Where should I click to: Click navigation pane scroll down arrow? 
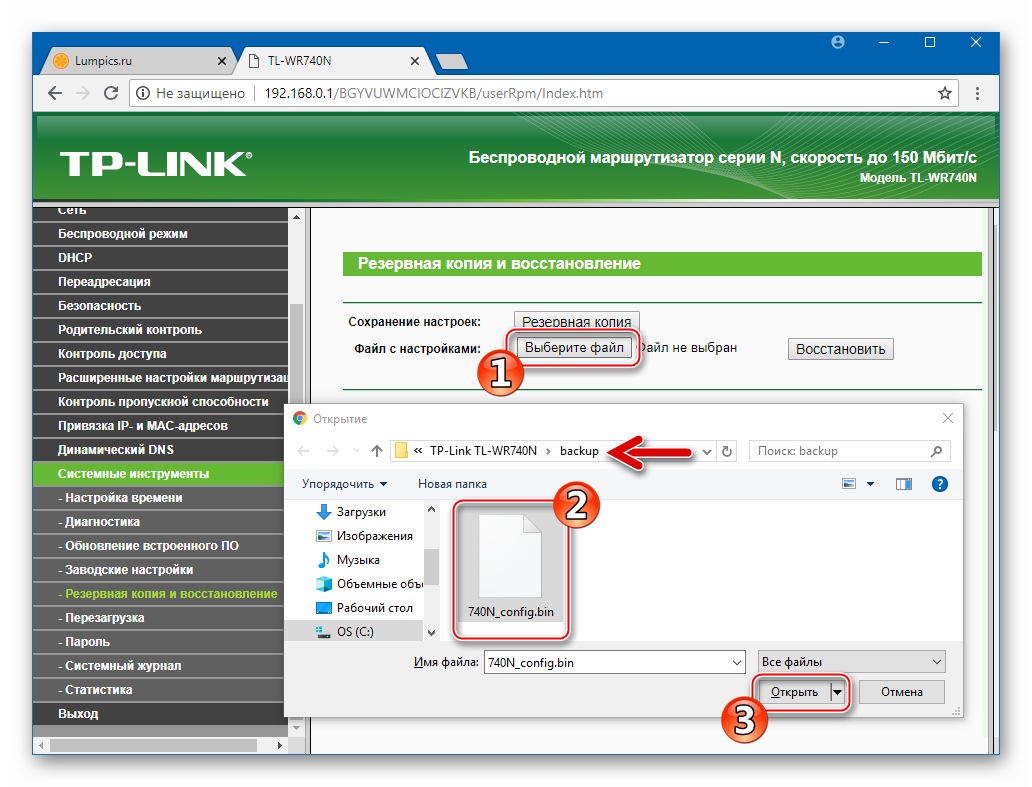coord(431,632)
